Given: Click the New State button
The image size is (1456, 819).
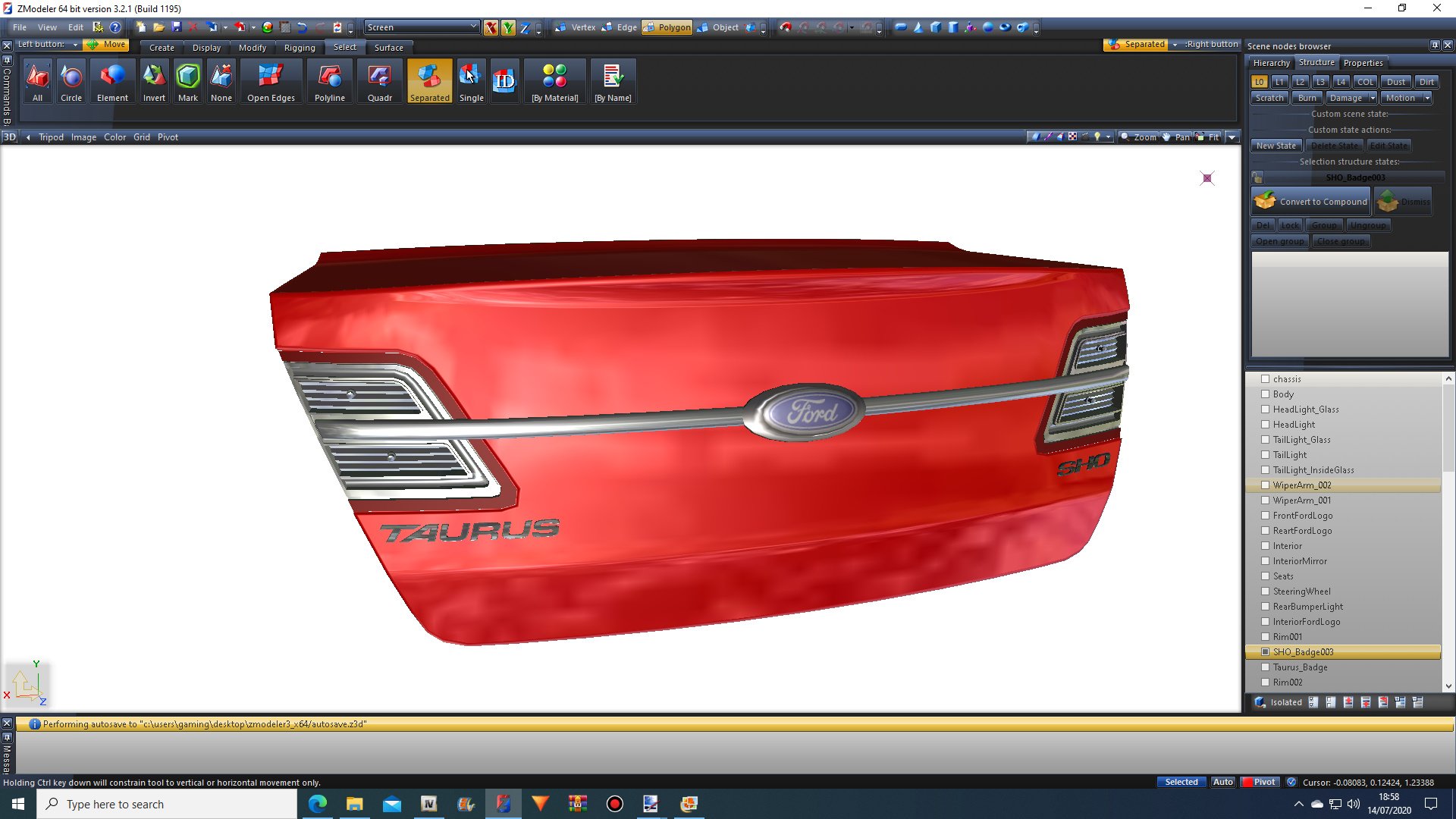Looking at the screenshot, I should coord(1276,146).
